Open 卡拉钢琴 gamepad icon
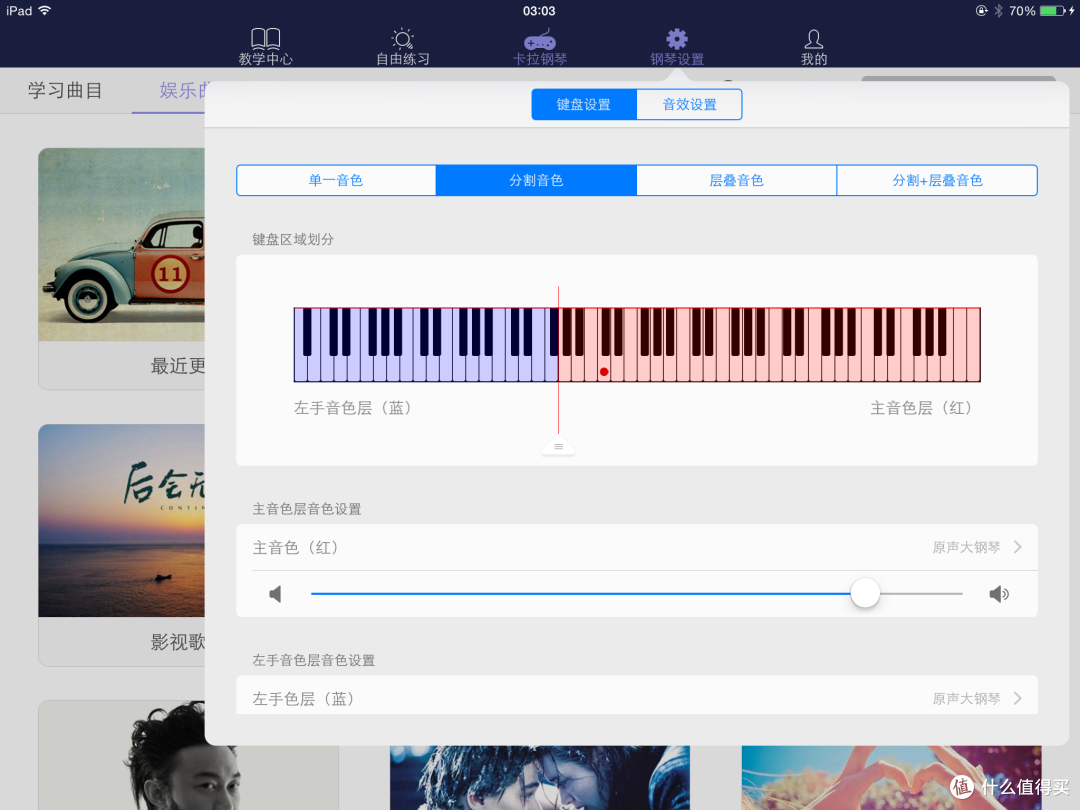The width and height of the screenshot is (1080, 810). click(539, 40)
